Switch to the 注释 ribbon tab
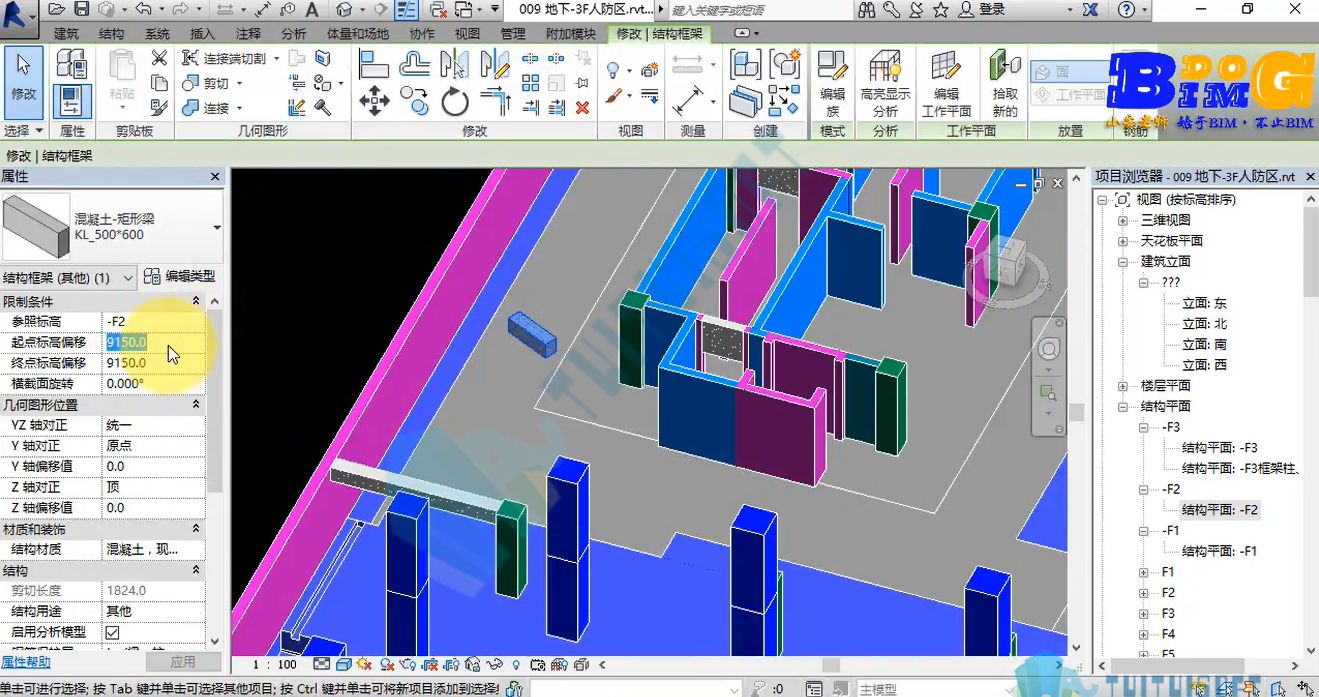Viewport: 1319px width, 697px height. point(248,34)
